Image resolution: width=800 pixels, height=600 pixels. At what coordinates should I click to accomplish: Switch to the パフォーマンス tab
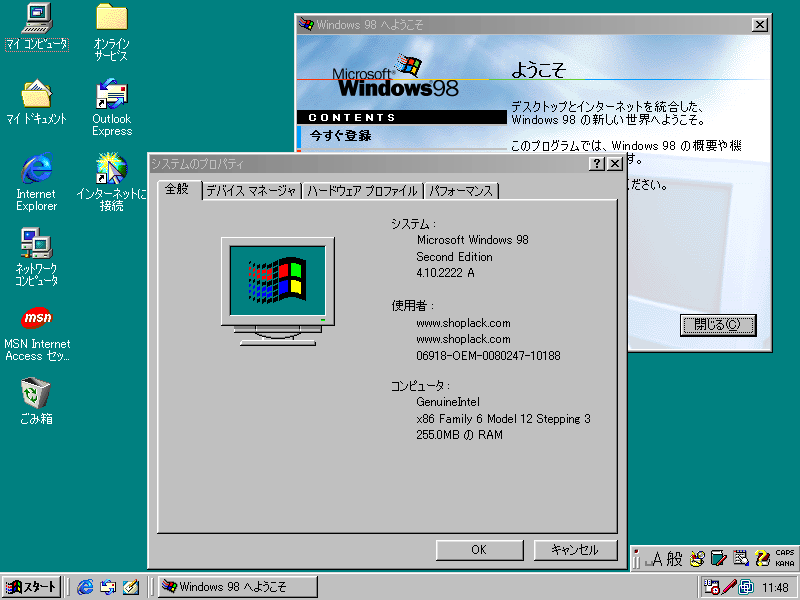click(461, 191)
